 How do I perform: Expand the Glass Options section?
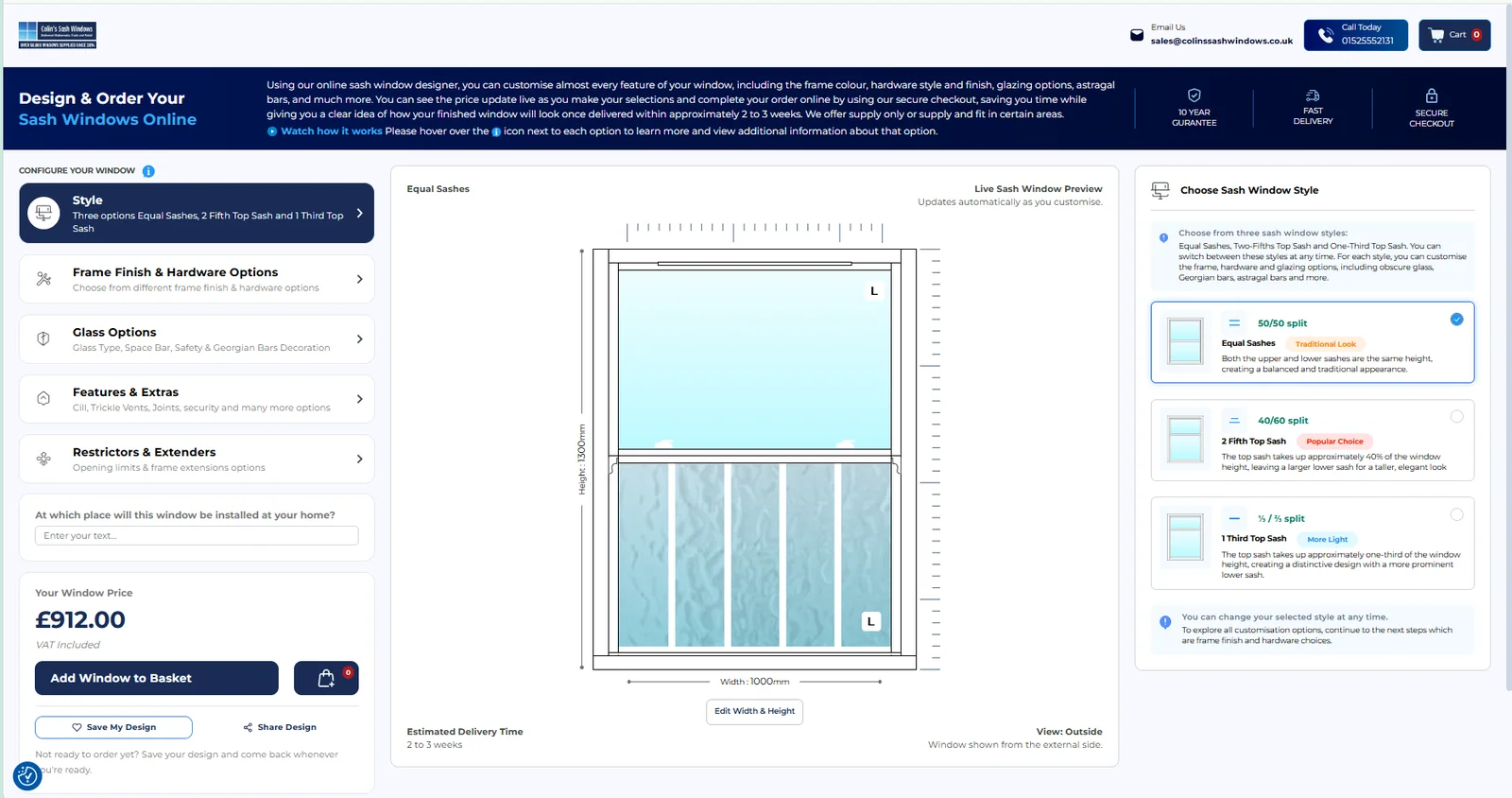[x=197, y=339]
